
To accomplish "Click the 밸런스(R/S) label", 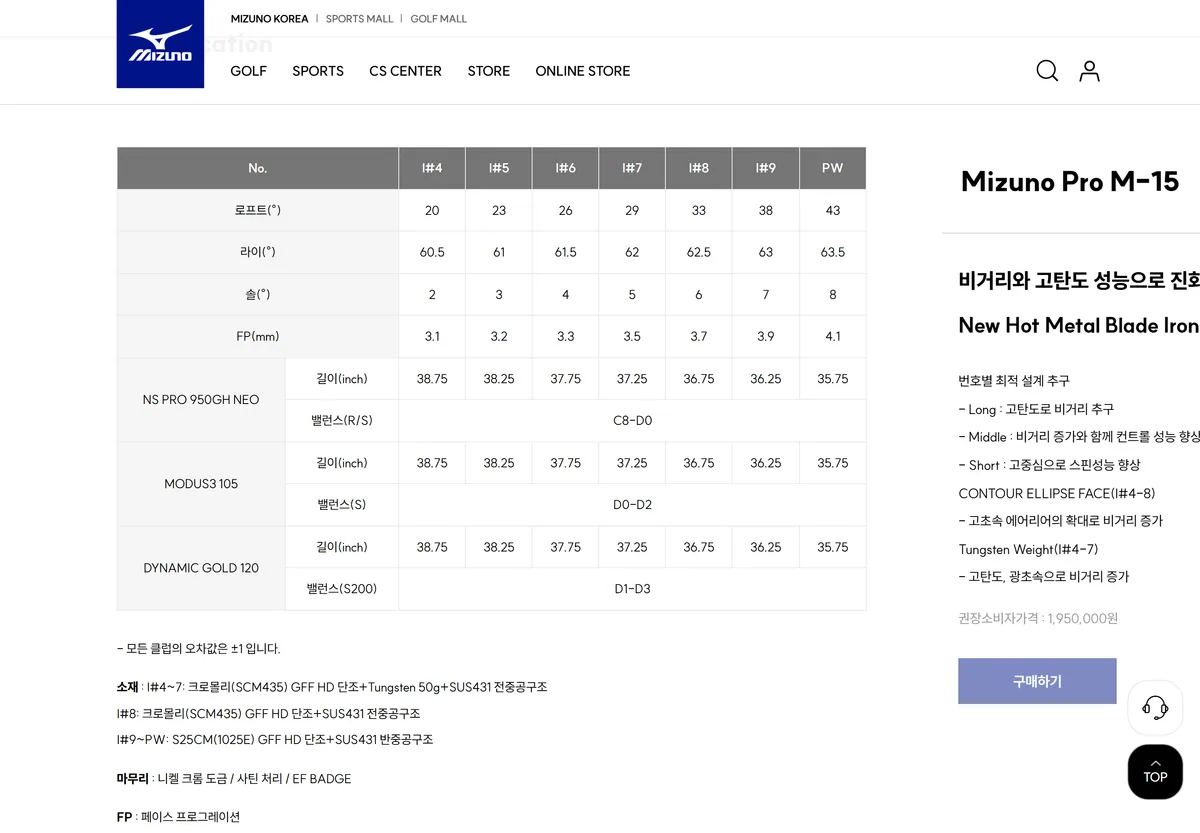I will click(x=342, y=421).
